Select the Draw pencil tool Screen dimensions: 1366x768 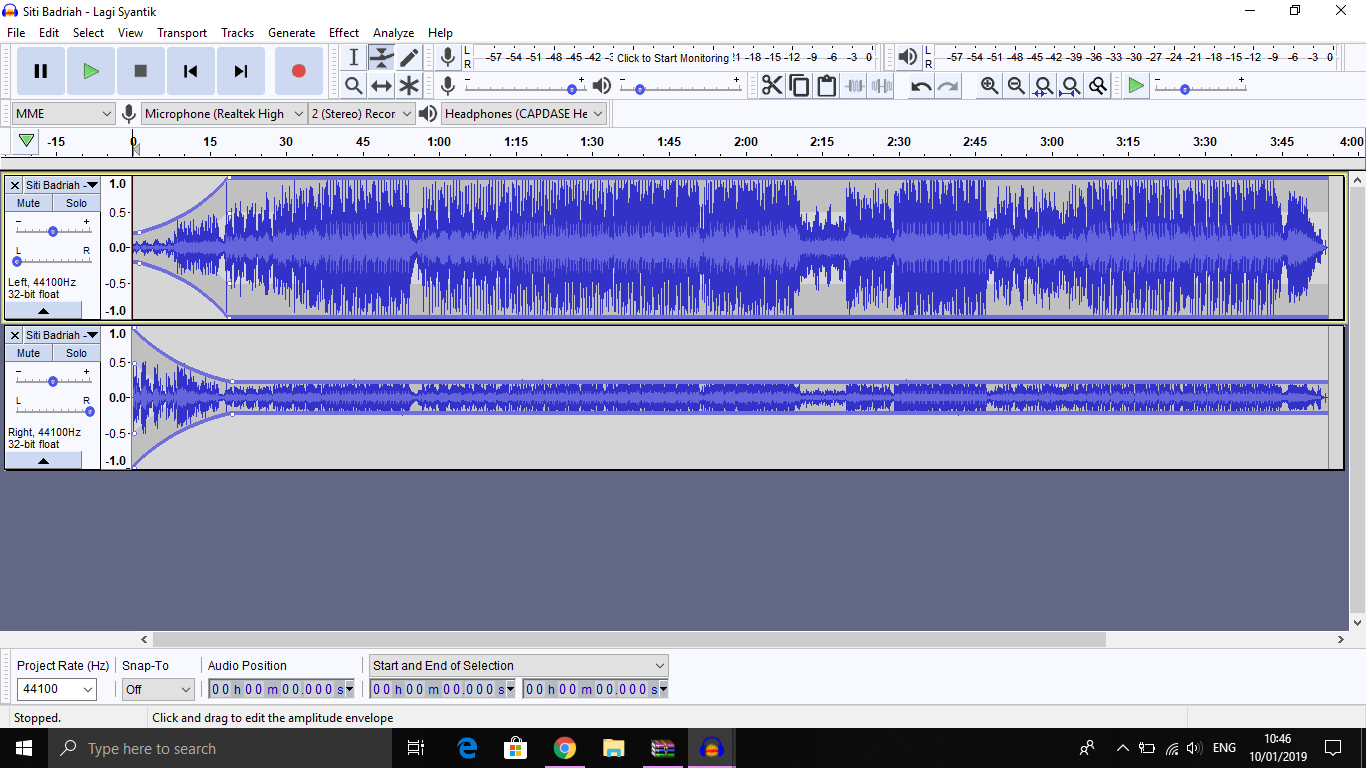pos(409,58)
